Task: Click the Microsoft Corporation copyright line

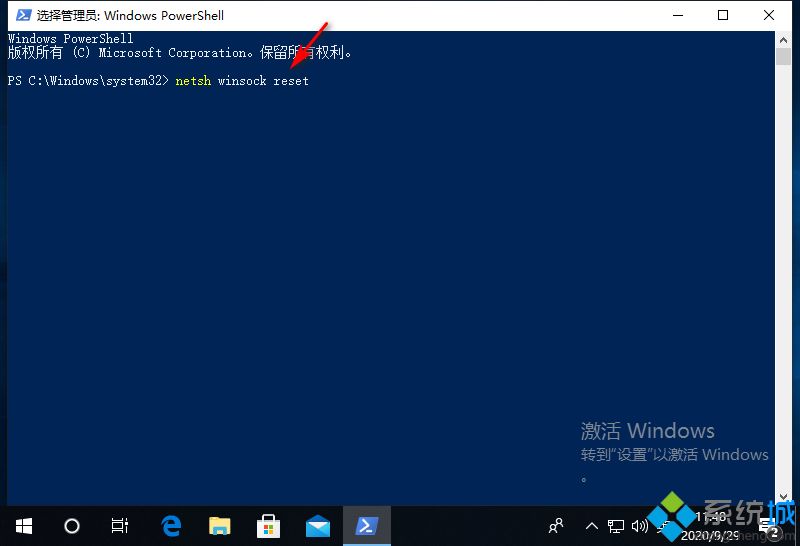Action: click(180, 53)
